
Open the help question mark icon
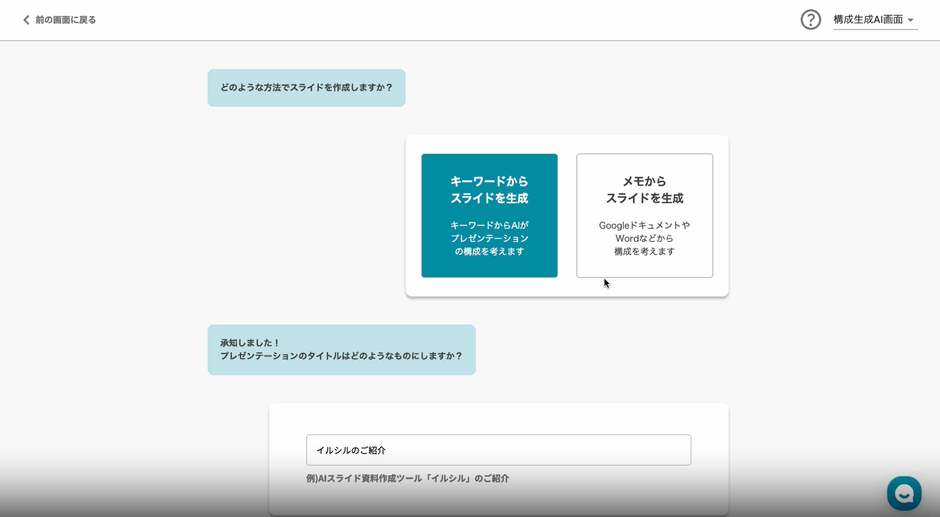point(810,20)
